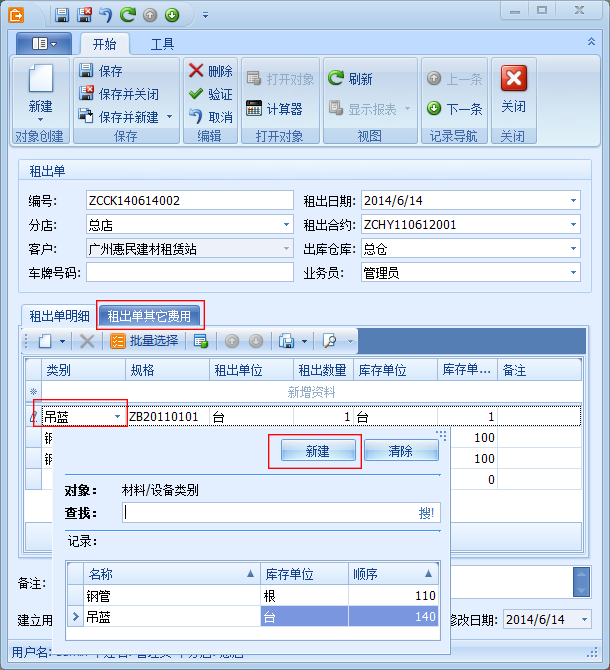Click the 车牌号码 input field
610x670 pixels.
pyautogui.click(x=188, y=273)
